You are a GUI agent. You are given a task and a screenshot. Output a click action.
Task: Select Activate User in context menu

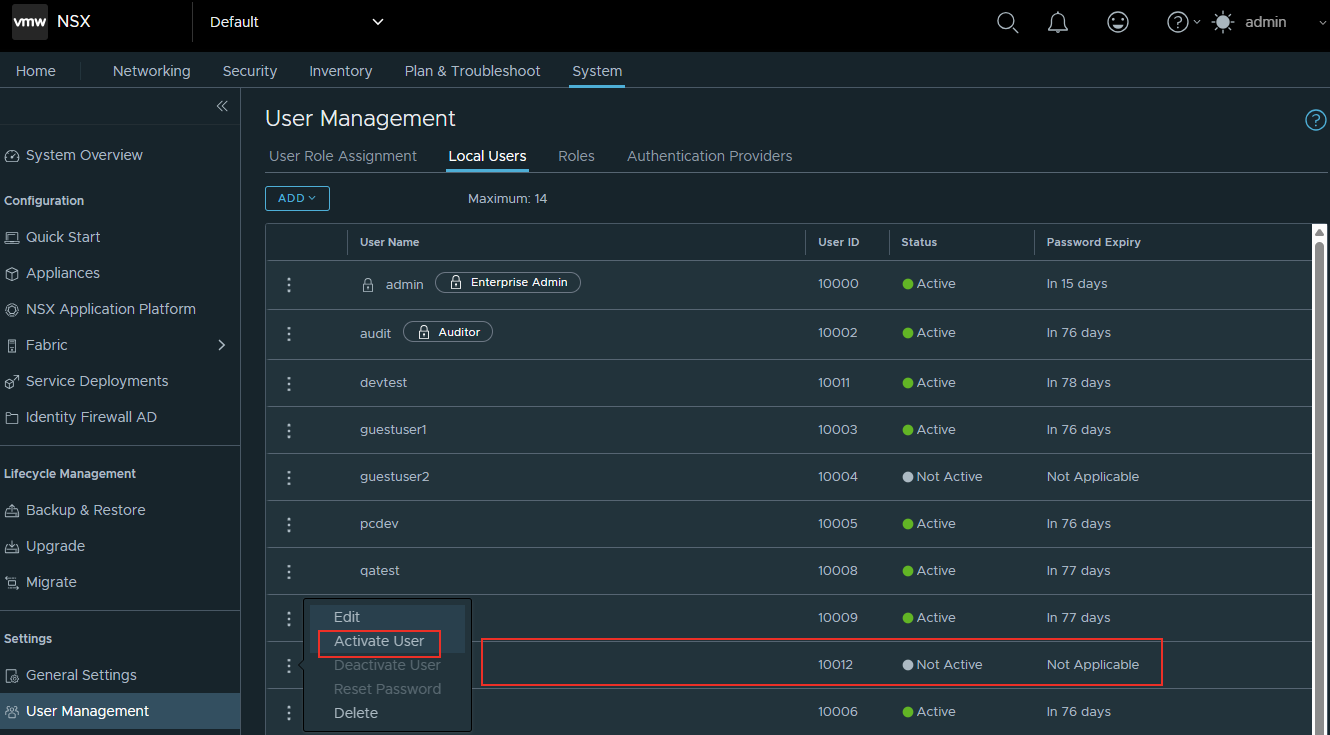click(379, 641)
